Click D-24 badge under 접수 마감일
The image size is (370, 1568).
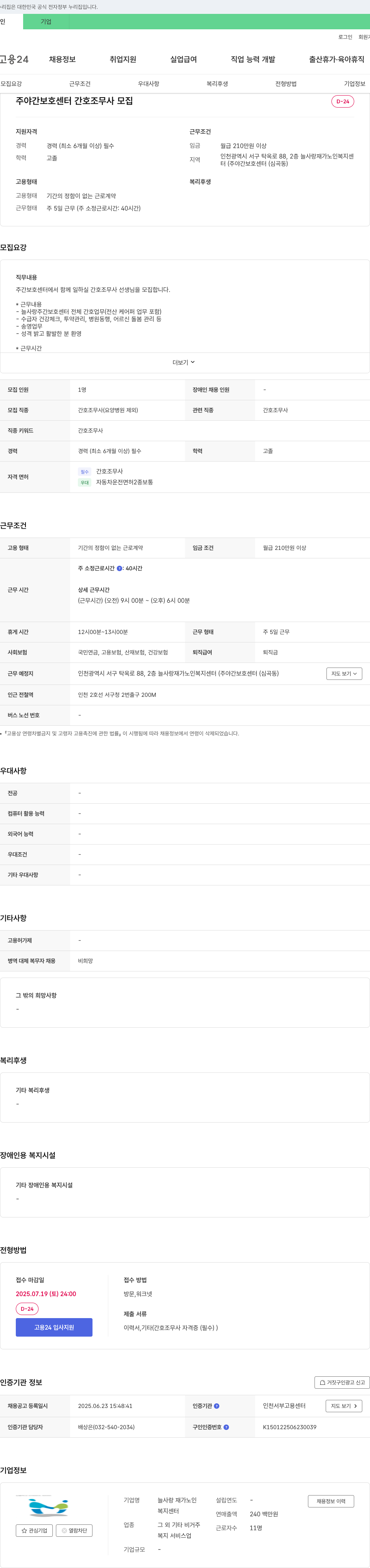(x=27, y=1309)
